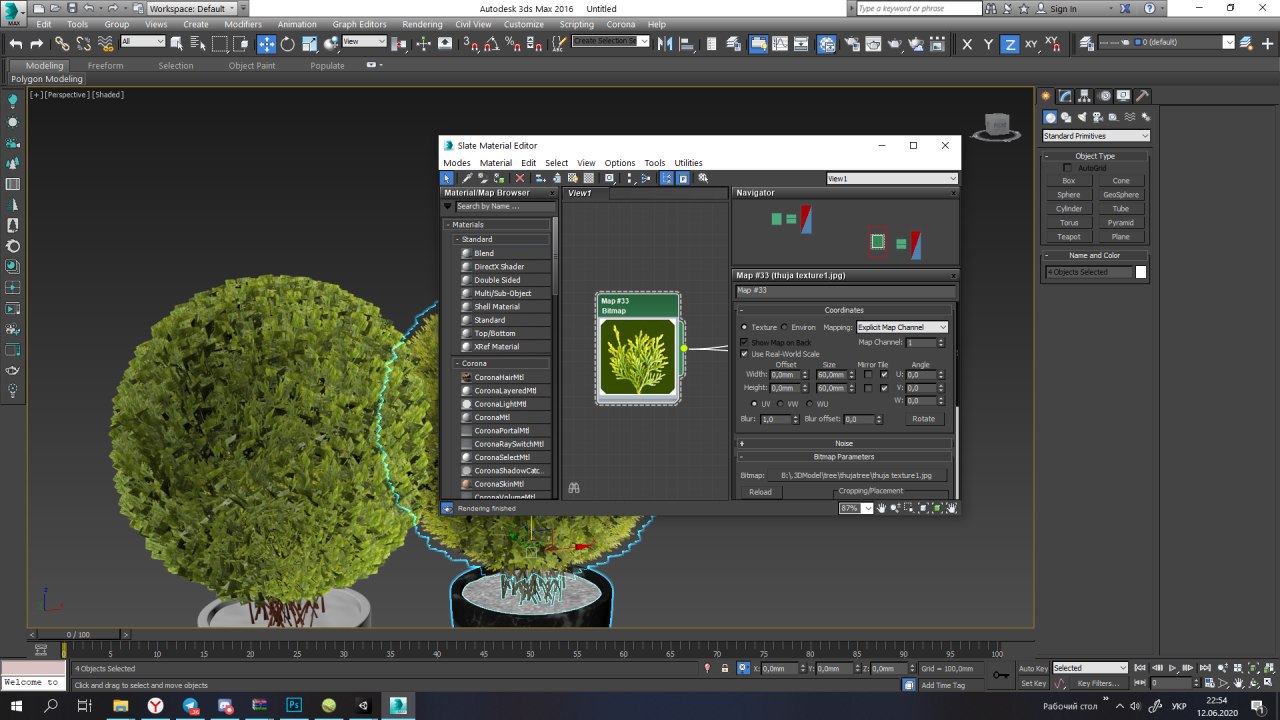Click the Auto Key button
Viewport: 1280px width, 720px height.
(1033, 668)
